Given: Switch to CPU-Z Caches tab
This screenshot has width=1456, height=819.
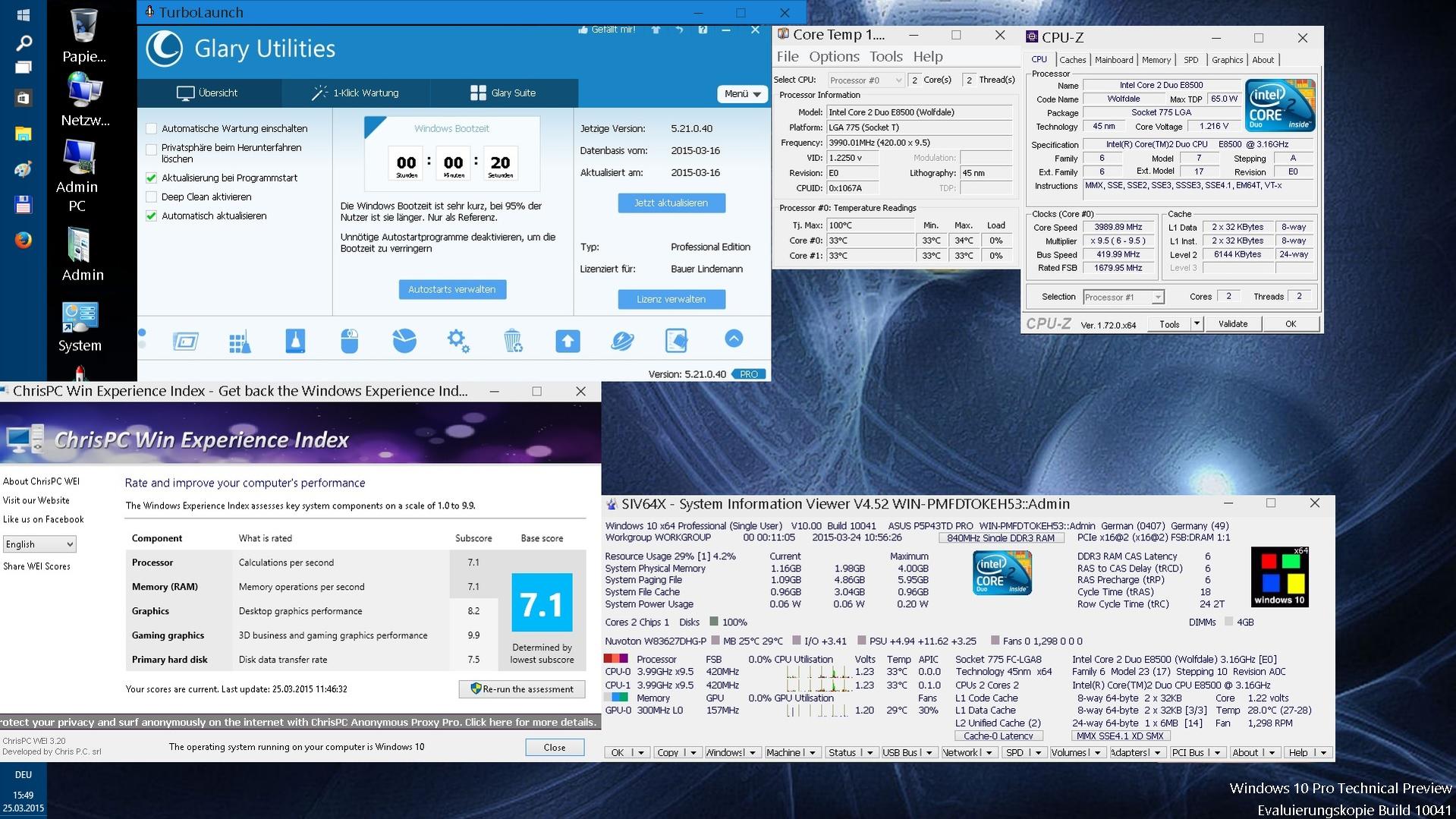Looking at the screenshot, I should click(x=1072, y=60).
